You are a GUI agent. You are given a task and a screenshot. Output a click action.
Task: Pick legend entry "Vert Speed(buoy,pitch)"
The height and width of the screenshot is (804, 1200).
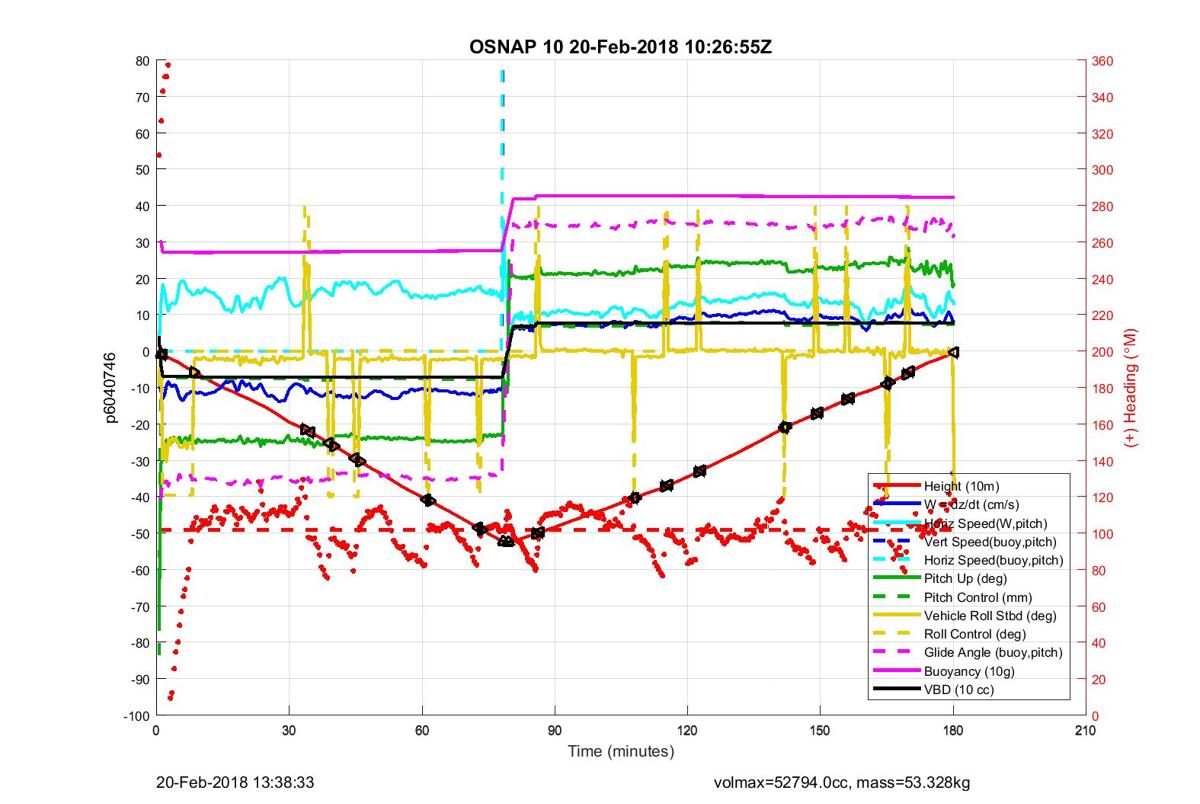[x=989, y=541]
